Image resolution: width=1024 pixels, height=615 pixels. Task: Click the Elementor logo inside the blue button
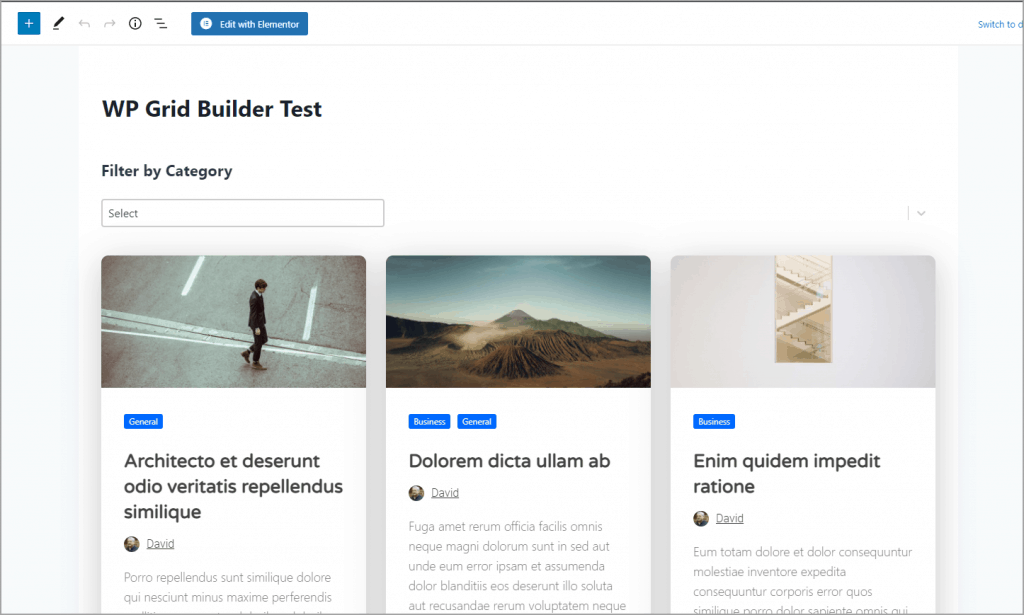pos(209,23)
